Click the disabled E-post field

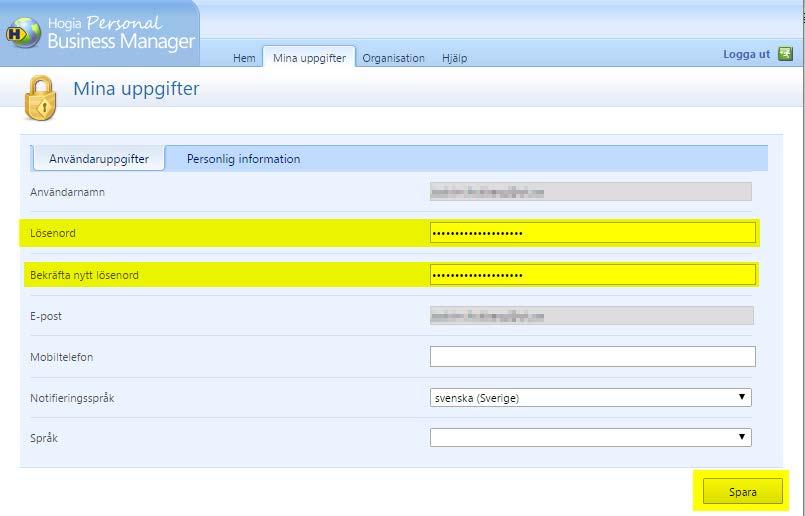coord(591,316)
